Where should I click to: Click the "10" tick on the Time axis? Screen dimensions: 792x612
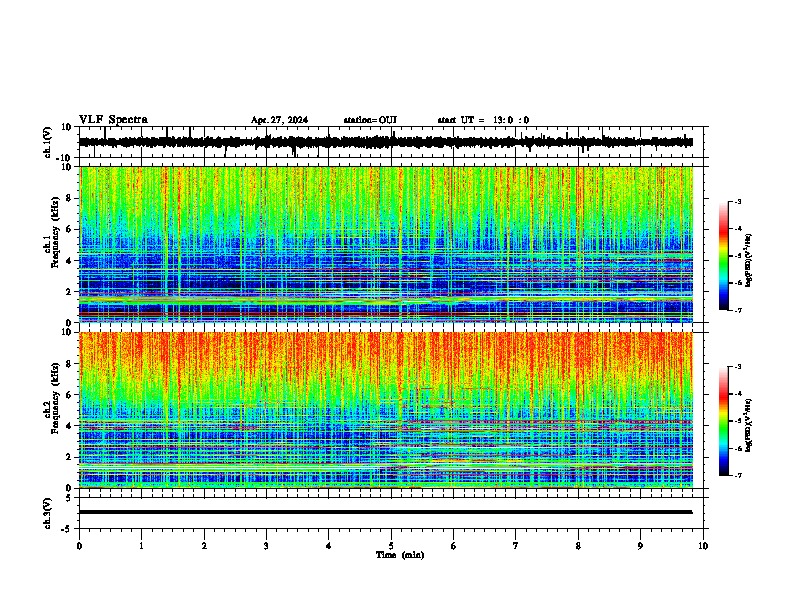pyautogui.click(x=703, y=546)
